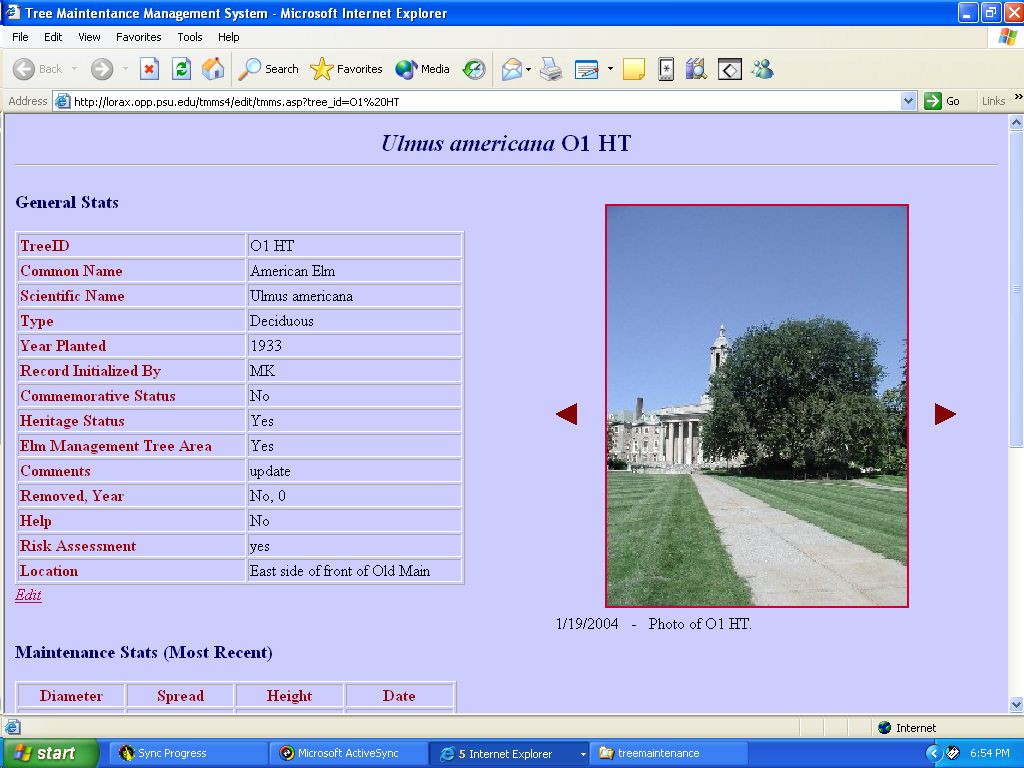1024x768 pixels.
Task: Click the 'Deciduous' type value cell
Action: (x=355, y=321)
